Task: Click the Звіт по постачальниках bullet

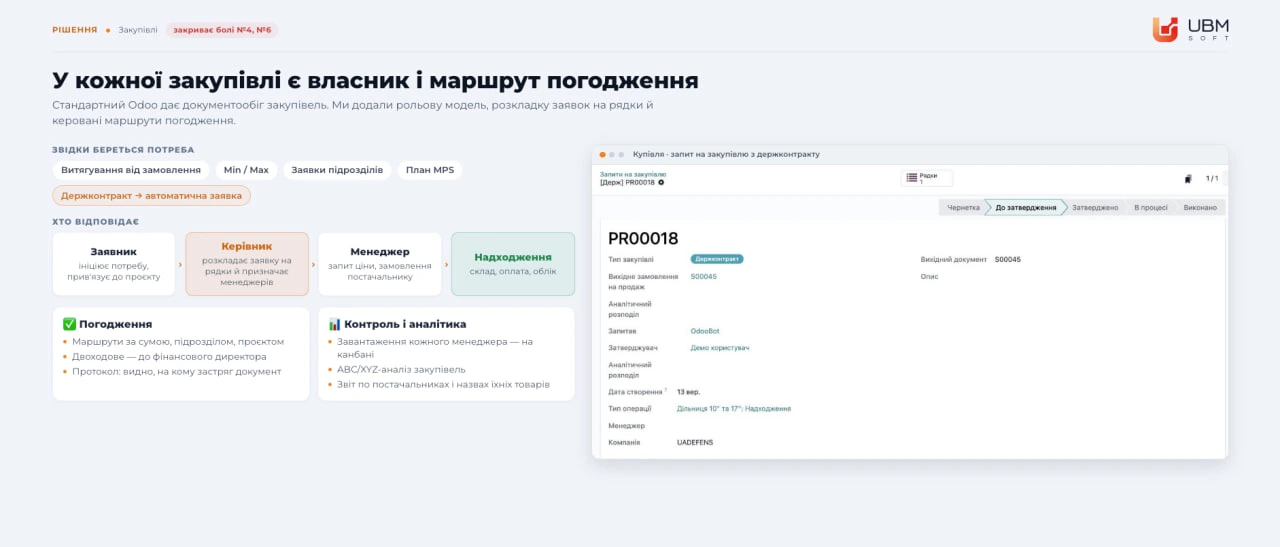Action: click(x=443, y=384)
